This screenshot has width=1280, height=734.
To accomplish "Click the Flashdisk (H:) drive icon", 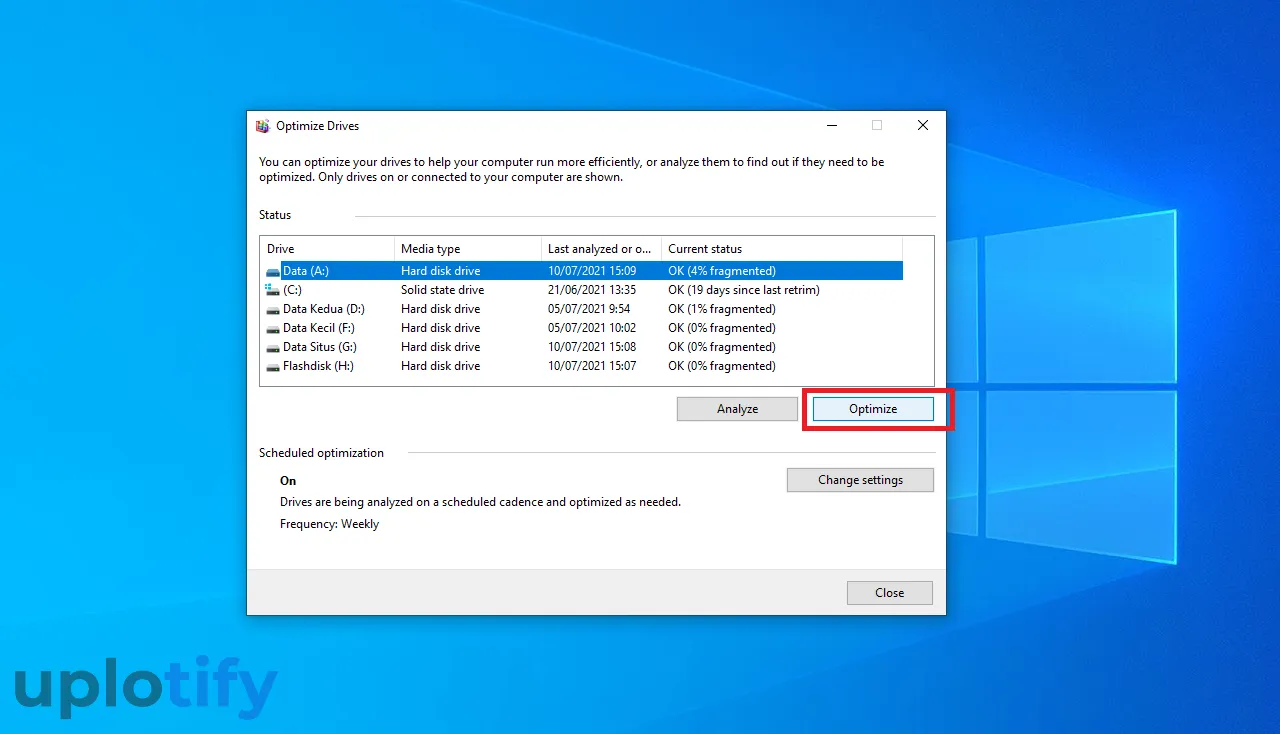I will [x=273, y=366].
